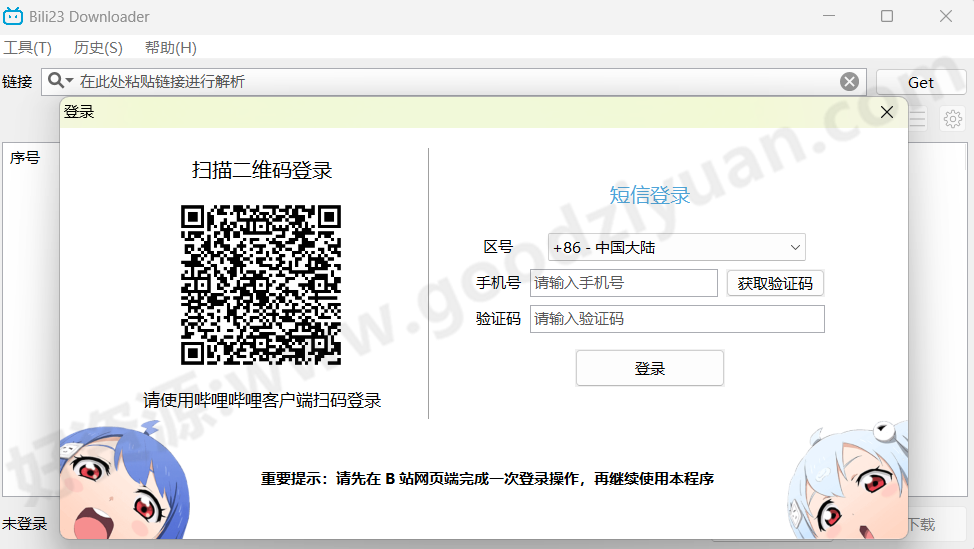Click the Bili23 Downloader app icon
This screenshot has height=549, width=974.
(x=12, y=16)
